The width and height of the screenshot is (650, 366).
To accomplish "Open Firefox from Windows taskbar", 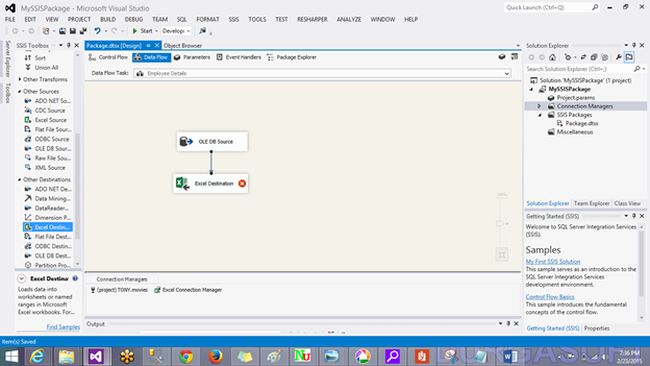I will point(215,356).
